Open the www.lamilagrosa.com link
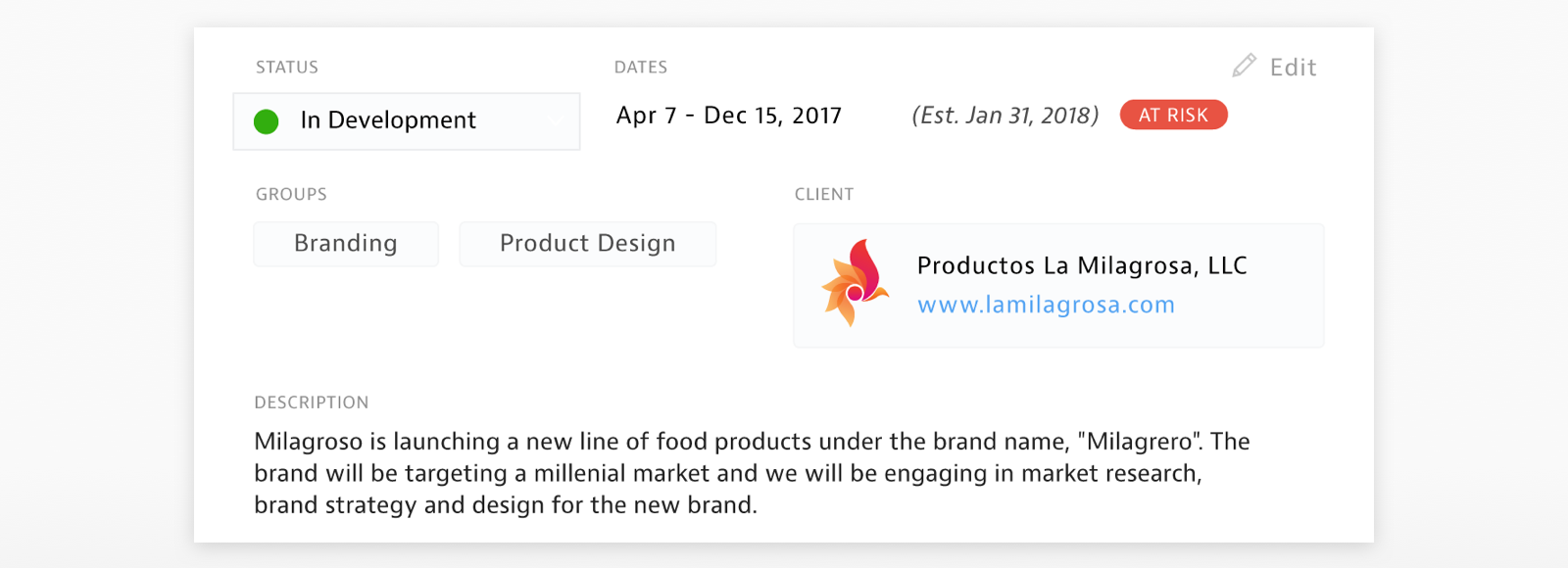This screenshot has width=1568, height=568. 1046,305
